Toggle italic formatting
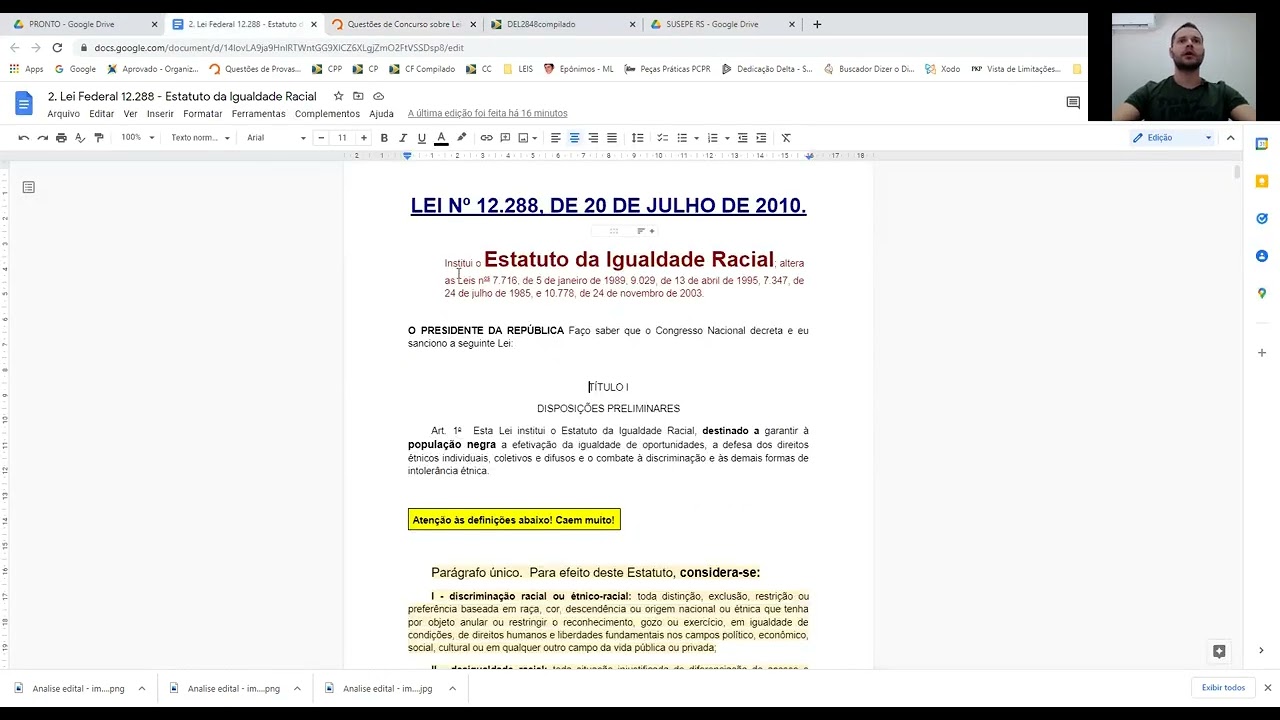 (x=403, y=138)
